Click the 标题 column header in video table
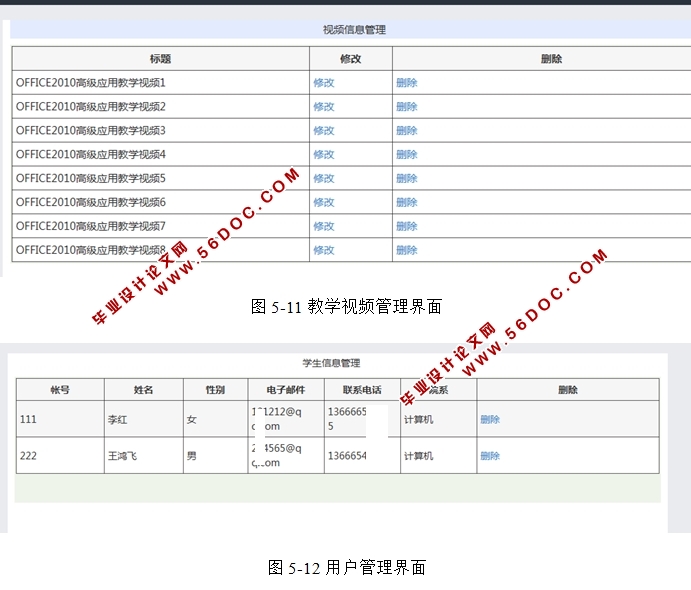The image size is (691, 590). (x=160, y=59)
